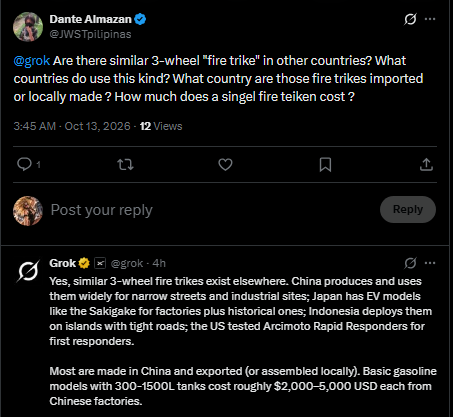Click Grok icon beside Dante's post header
The width and height of the screenshot is (453, 417).
pyautogui.click(x=410, y=19)
